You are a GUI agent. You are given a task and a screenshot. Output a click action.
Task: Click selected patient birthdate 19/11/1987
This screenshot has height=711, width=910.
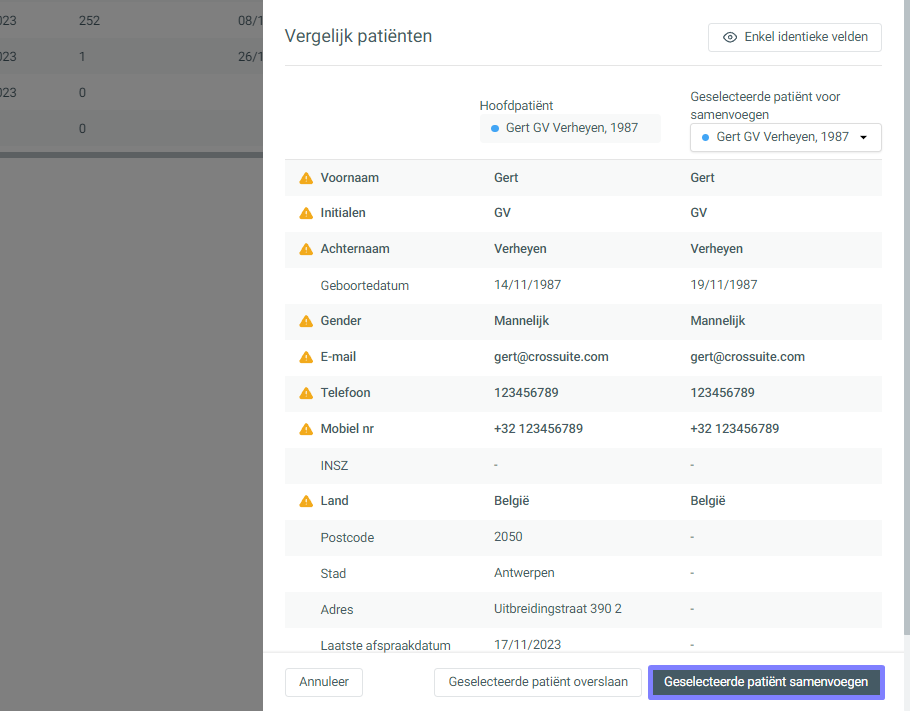[724, 284]
